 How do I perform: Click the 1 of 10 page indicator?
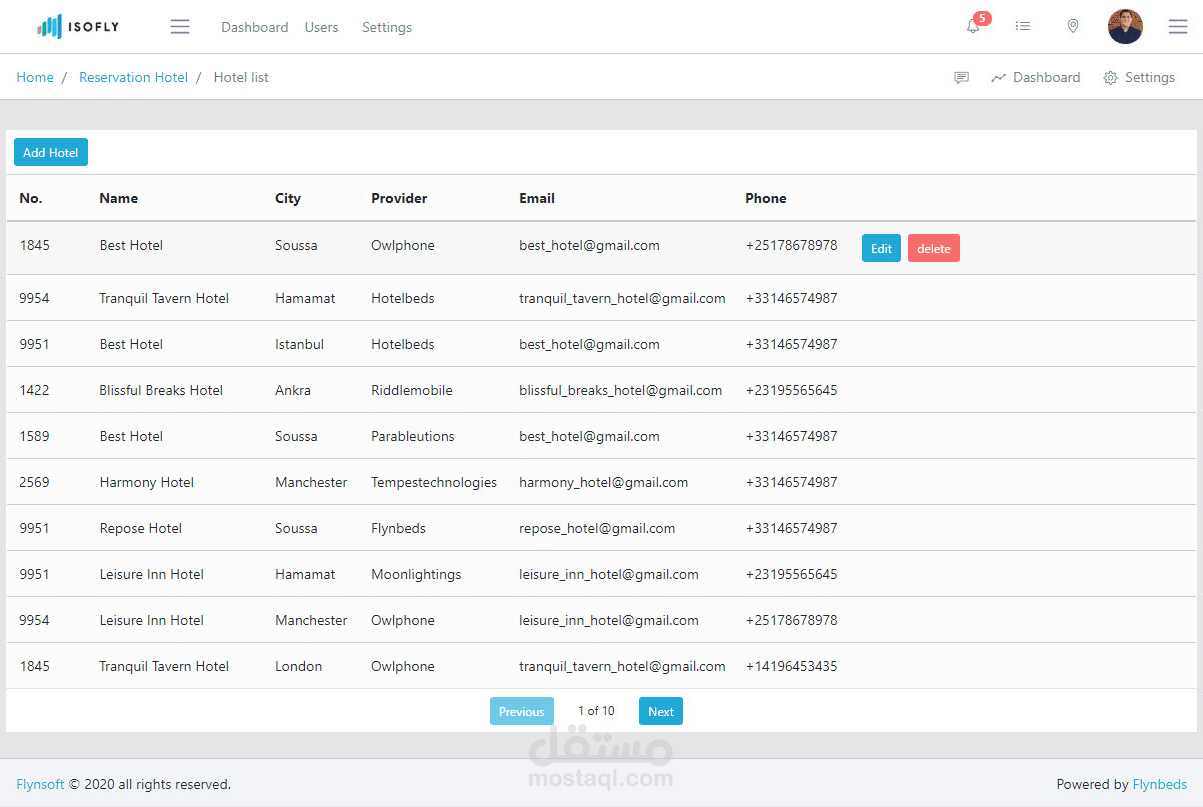596,711
